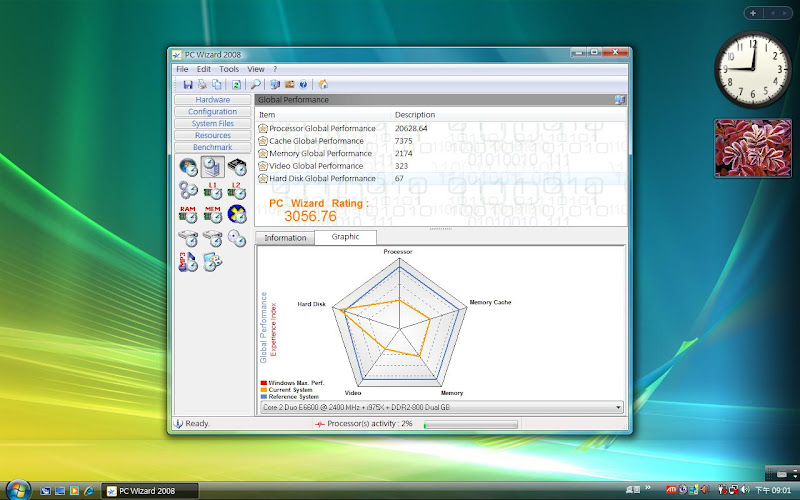Click the Processor(s) activity : 2% status text
800x500 pixels.
pos(369,423)
